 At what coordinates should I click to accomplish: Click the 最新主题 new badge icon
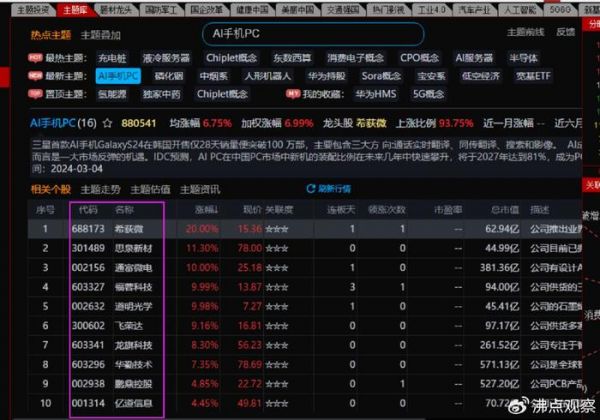(36, 75)
